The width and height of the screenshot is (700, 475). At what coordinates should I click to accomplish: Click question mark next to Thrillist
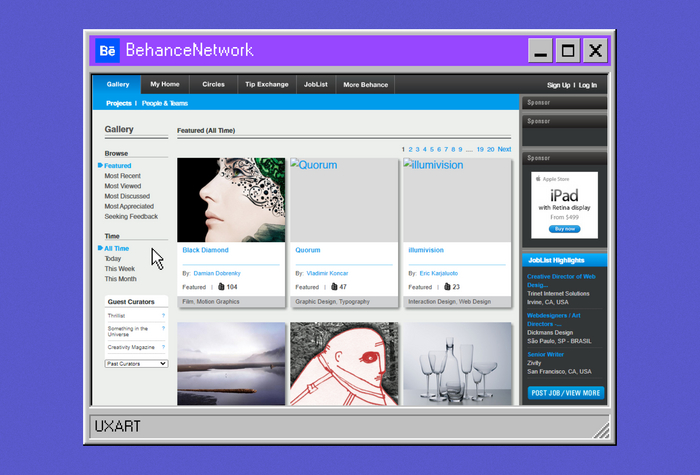coord(163,316)
